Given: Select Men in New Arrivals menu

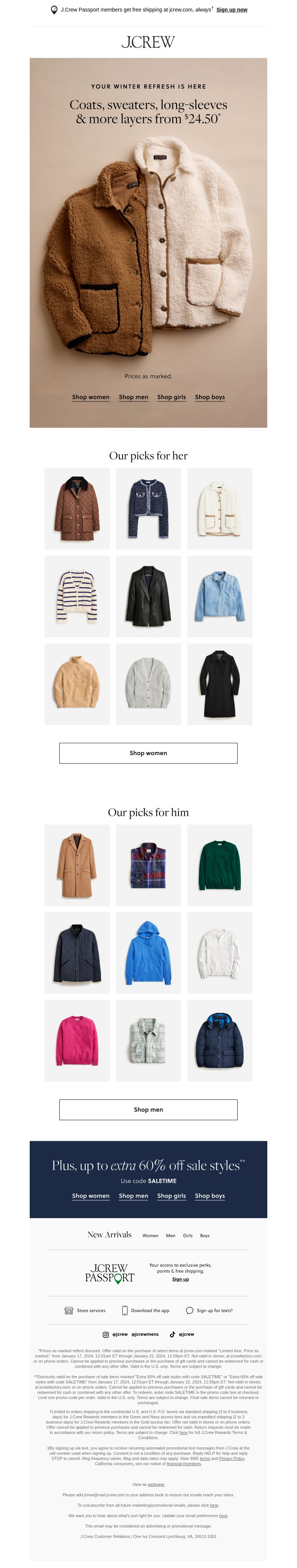Looking at the screenshot, I should [x=170, y=1236].
